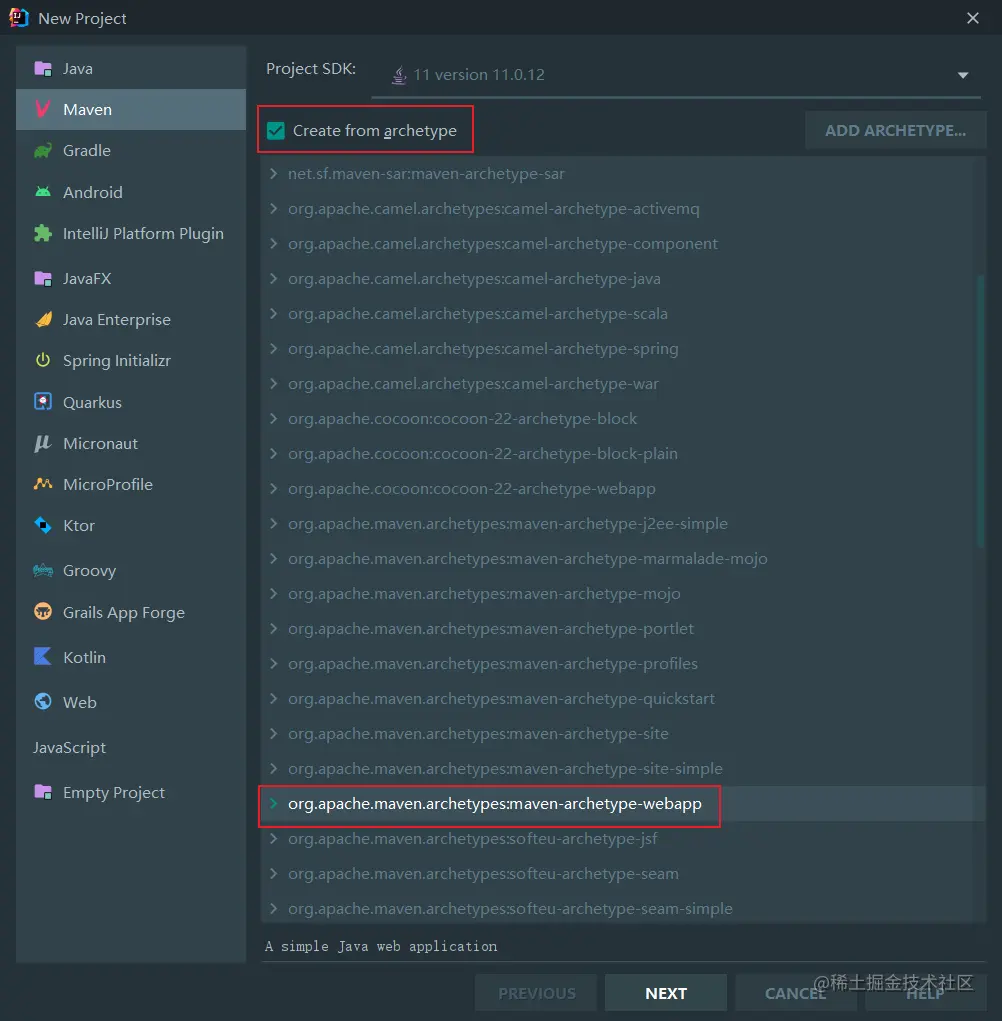Pick Kotlin from project types

(x=131, y=657)
